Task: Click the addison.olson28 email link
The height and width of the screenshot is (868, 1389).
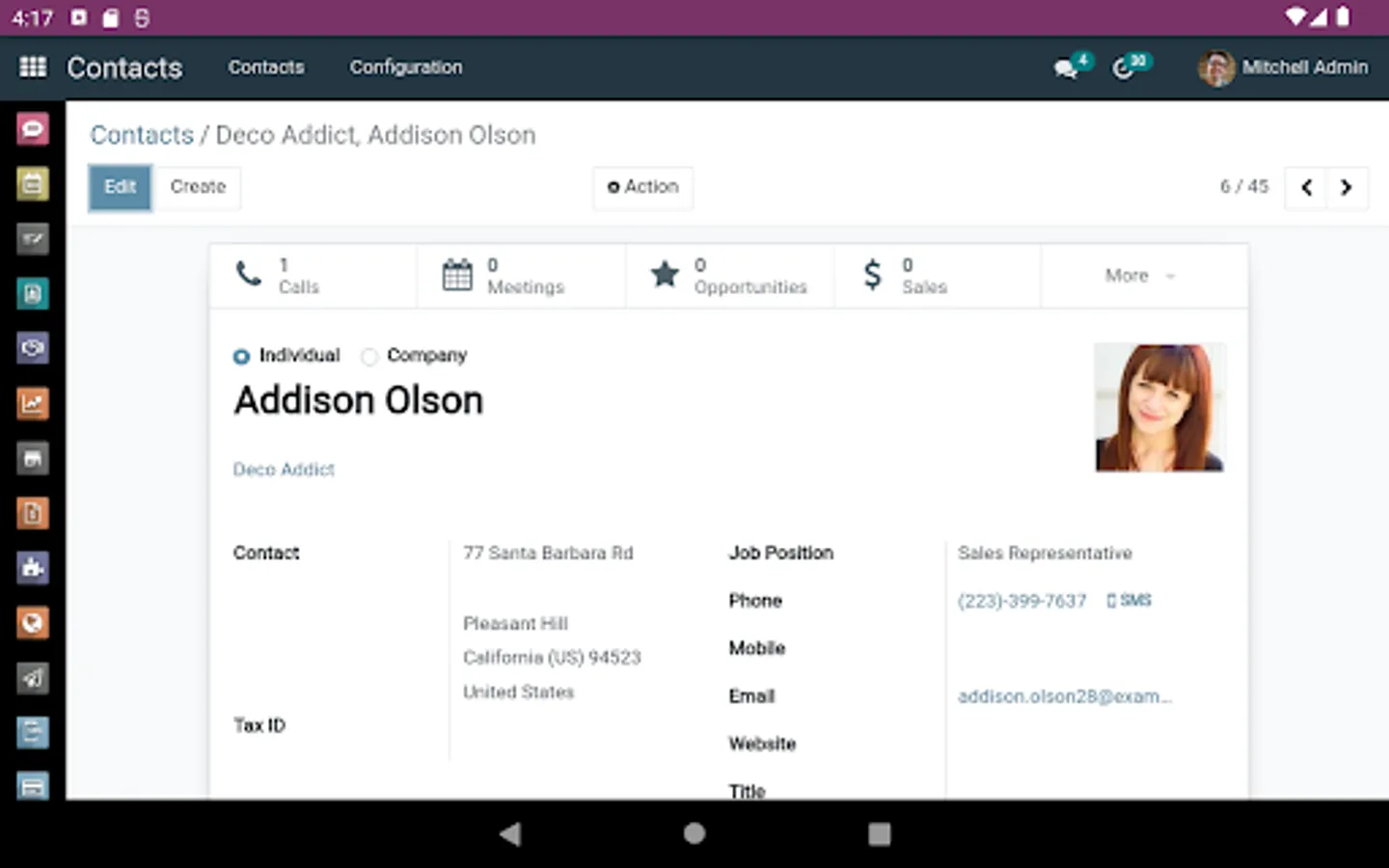Action: 1065,696
